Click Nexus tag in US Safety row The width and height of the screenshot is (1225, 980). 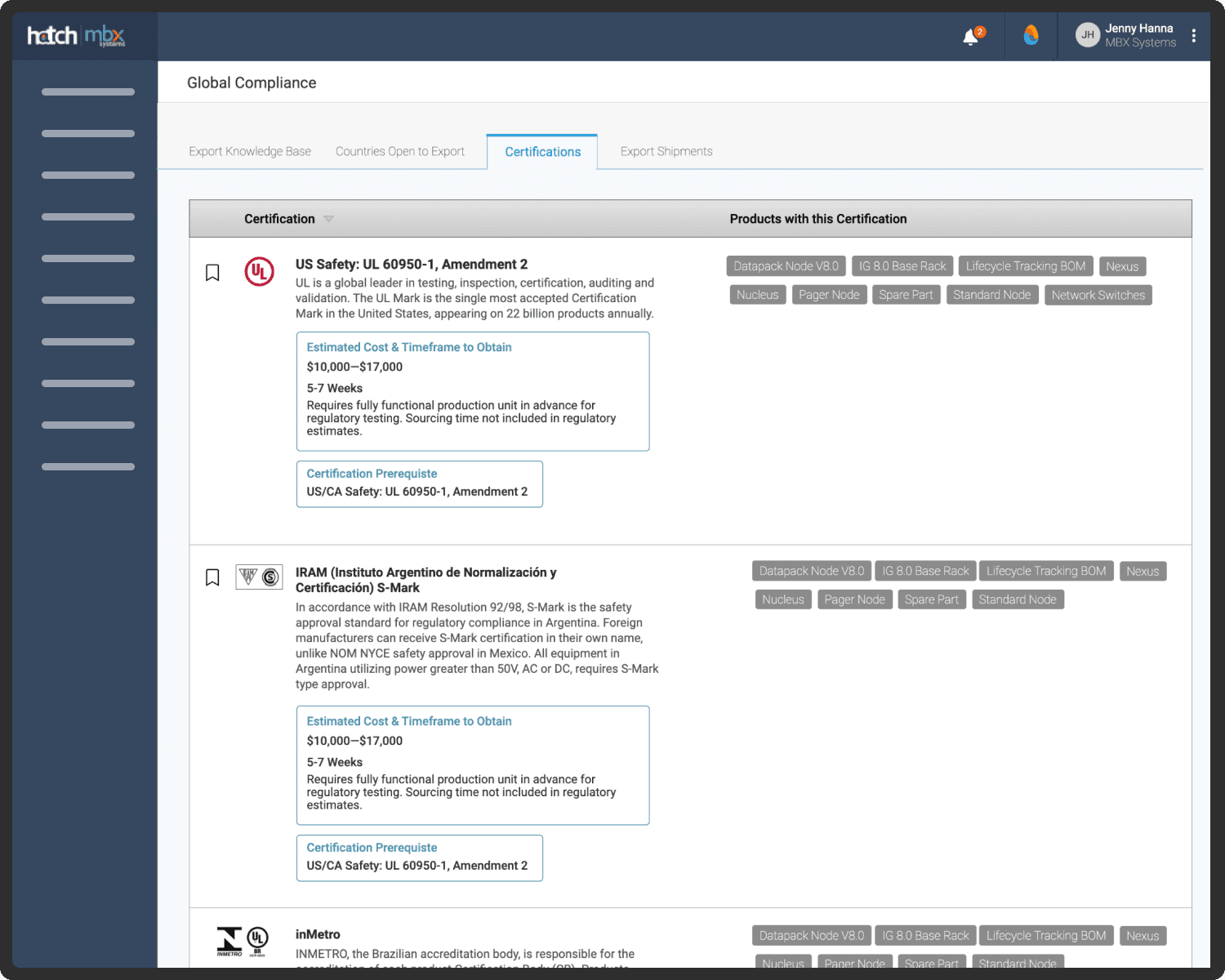point(1122,266)
